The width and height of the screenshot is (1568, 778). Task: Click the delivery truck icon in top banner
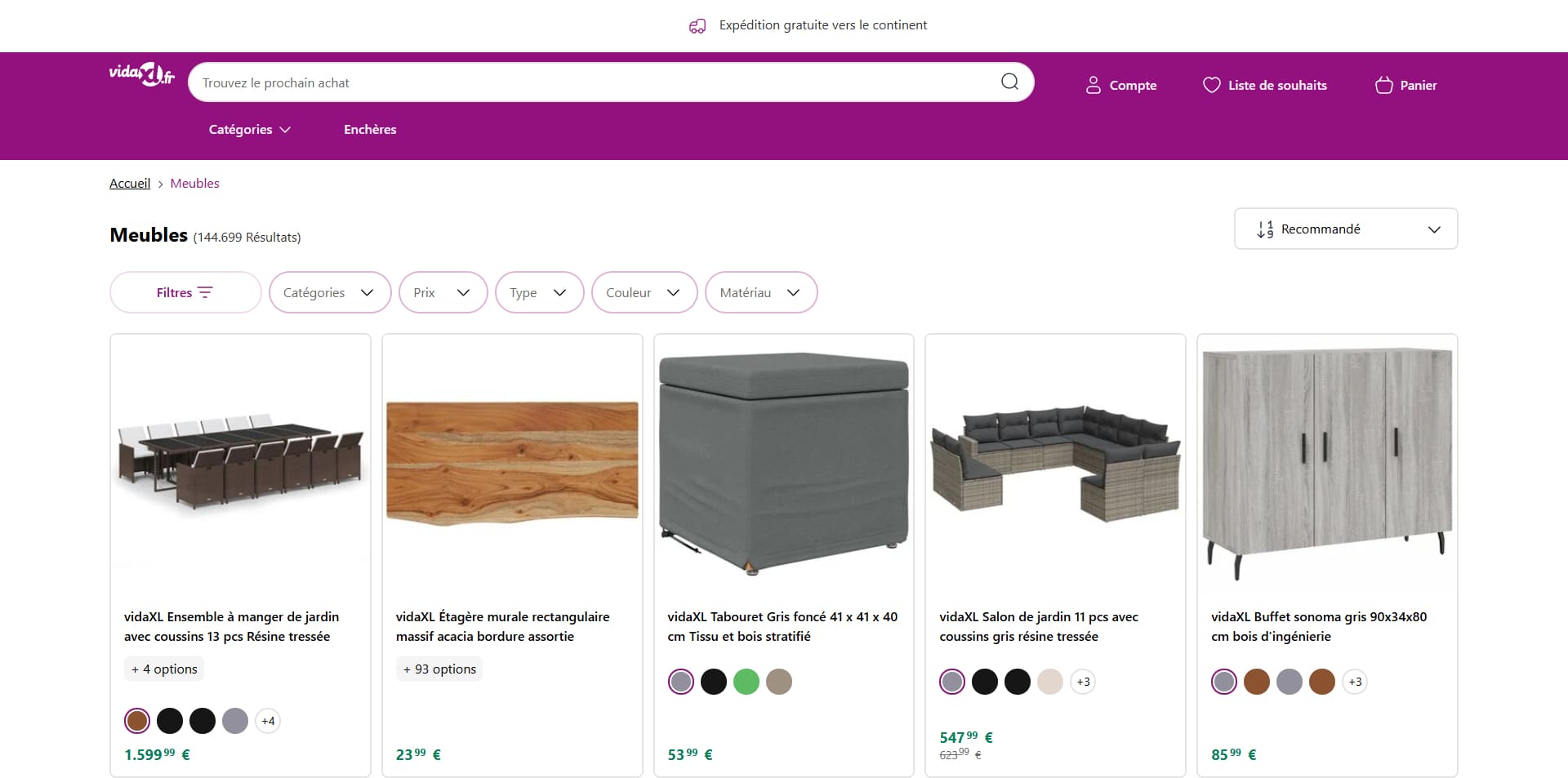697,26
